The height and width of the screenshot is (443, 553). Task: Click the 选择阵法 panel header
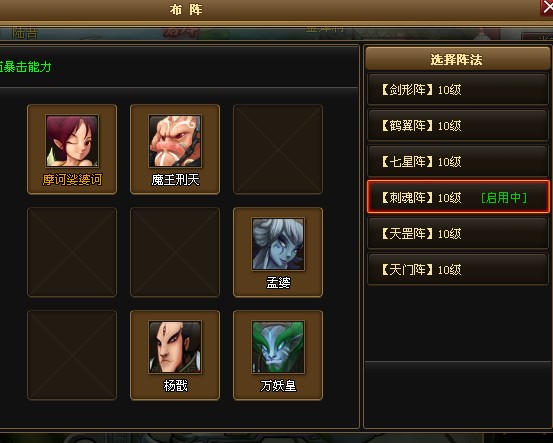pyautogui.click(x=458, y=59)
